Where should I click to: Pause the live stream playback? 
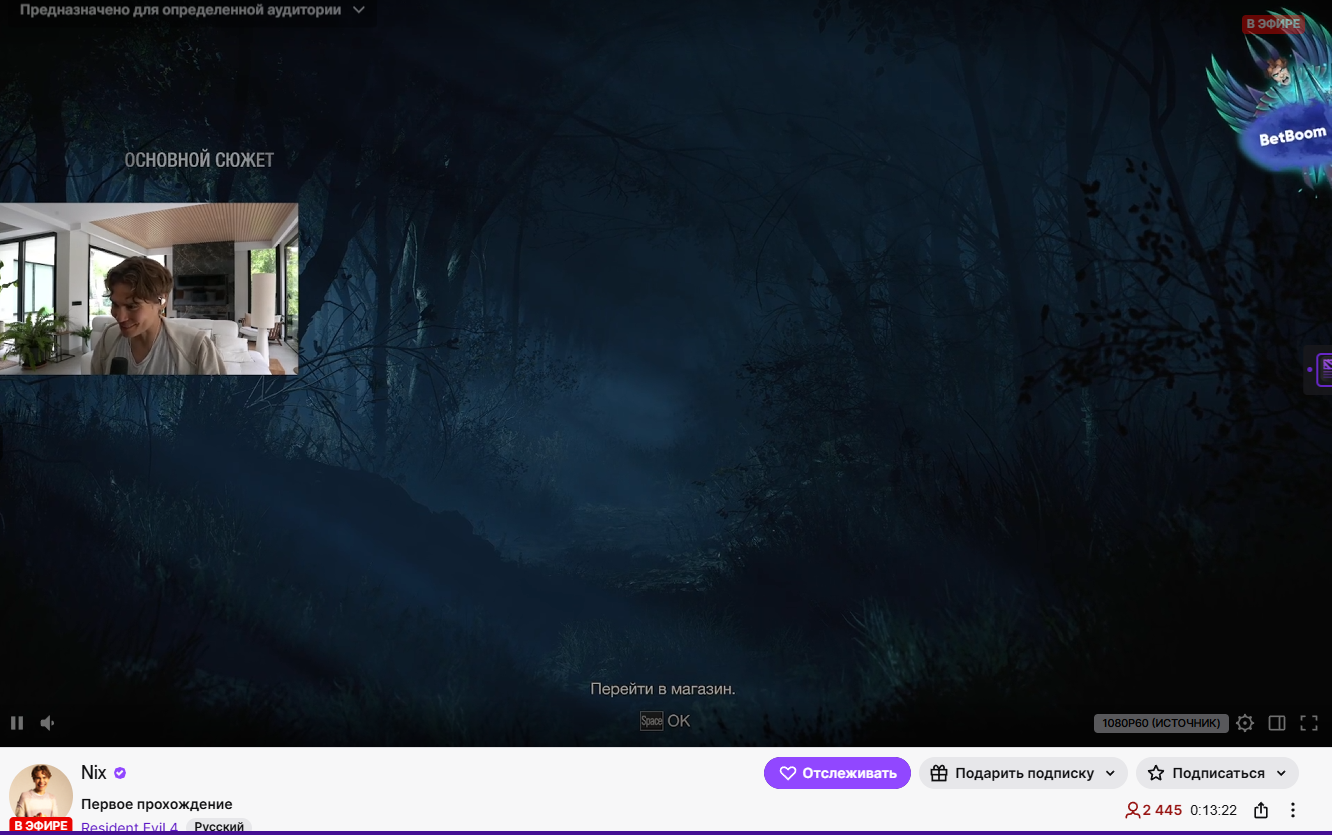click(x=17, y=723)
